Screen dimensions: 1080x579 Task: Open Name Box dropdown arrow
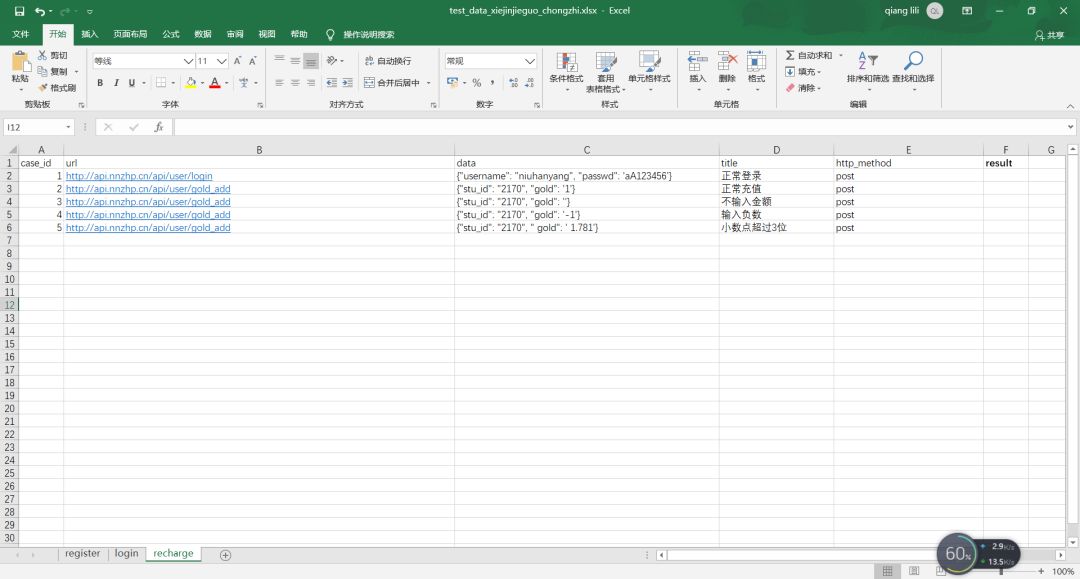pos(68,127)
